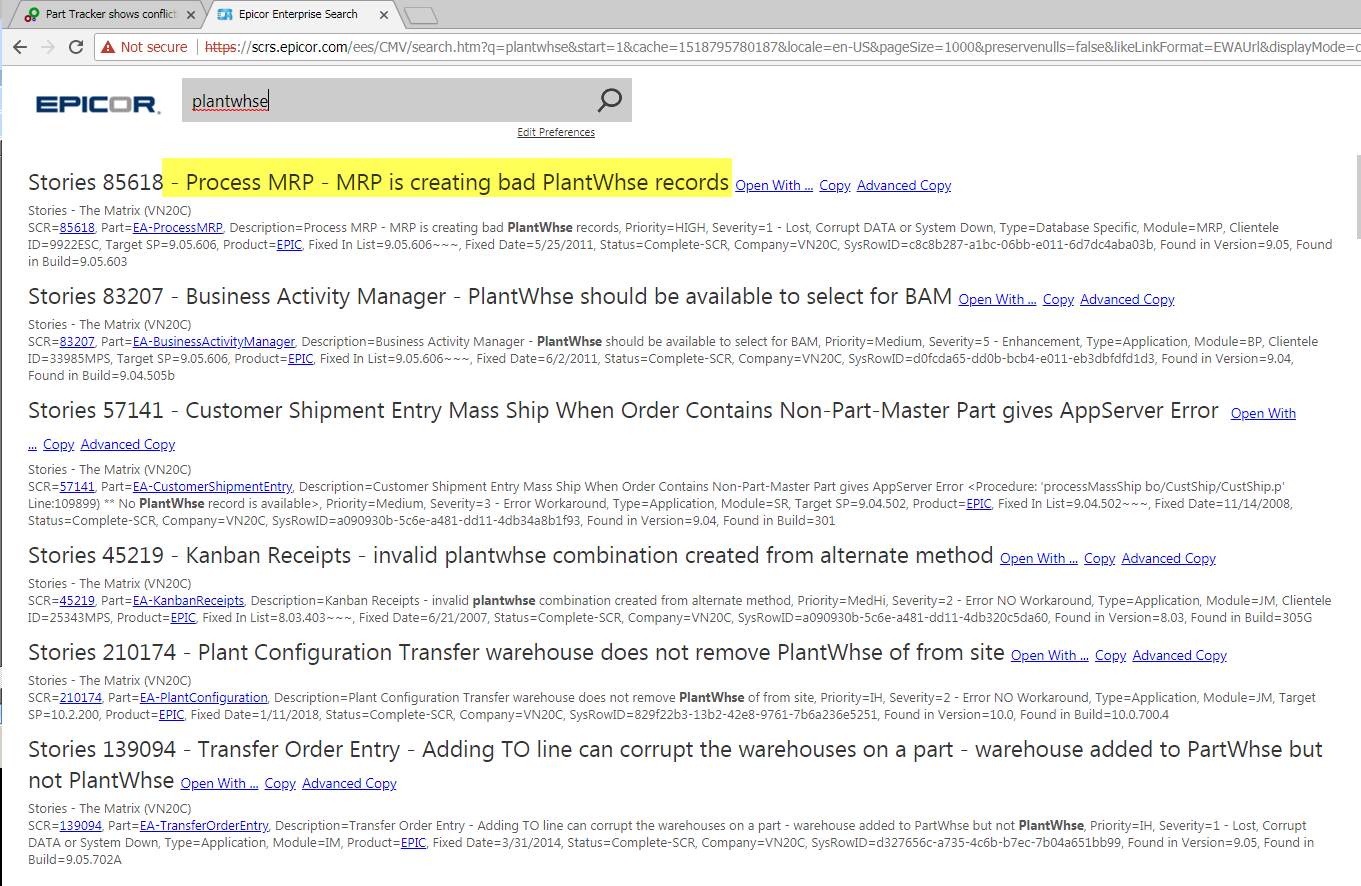Viewport: 1361px width, 886px height.
Task: Click the browser forward arrow
Action: pyautogui.click(x=47, y=47)
